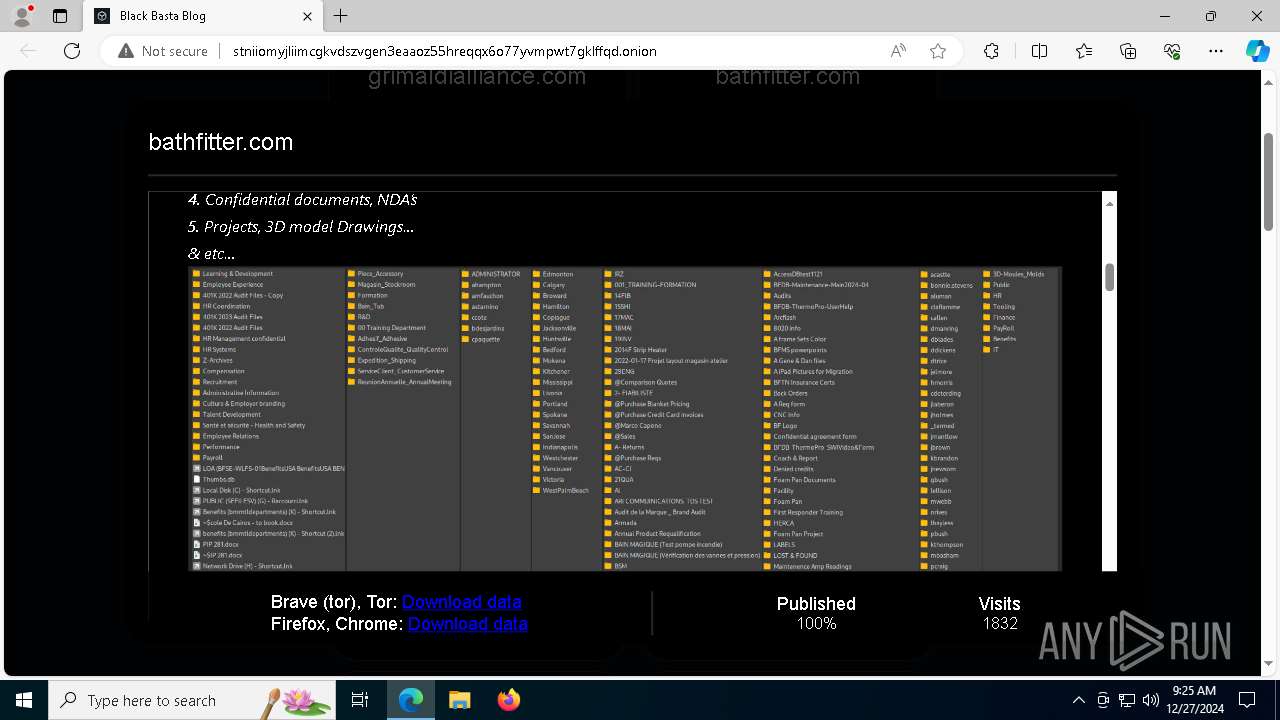Screen dimensions: 1280x720
Task: Click the Not secure site info badge
Action: [x=163, y=51]
